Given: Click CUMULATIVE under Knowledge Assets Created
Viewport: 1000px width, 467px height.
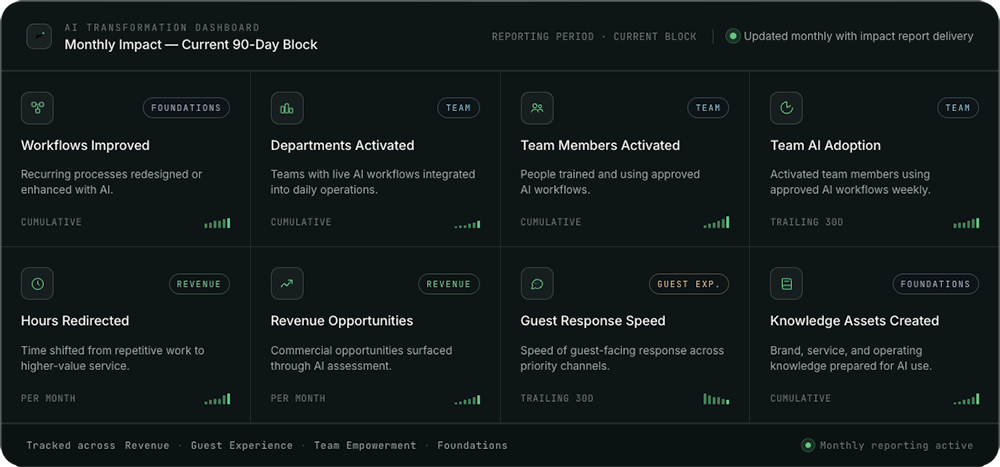Looking at the screenshot, I should 800,398.
